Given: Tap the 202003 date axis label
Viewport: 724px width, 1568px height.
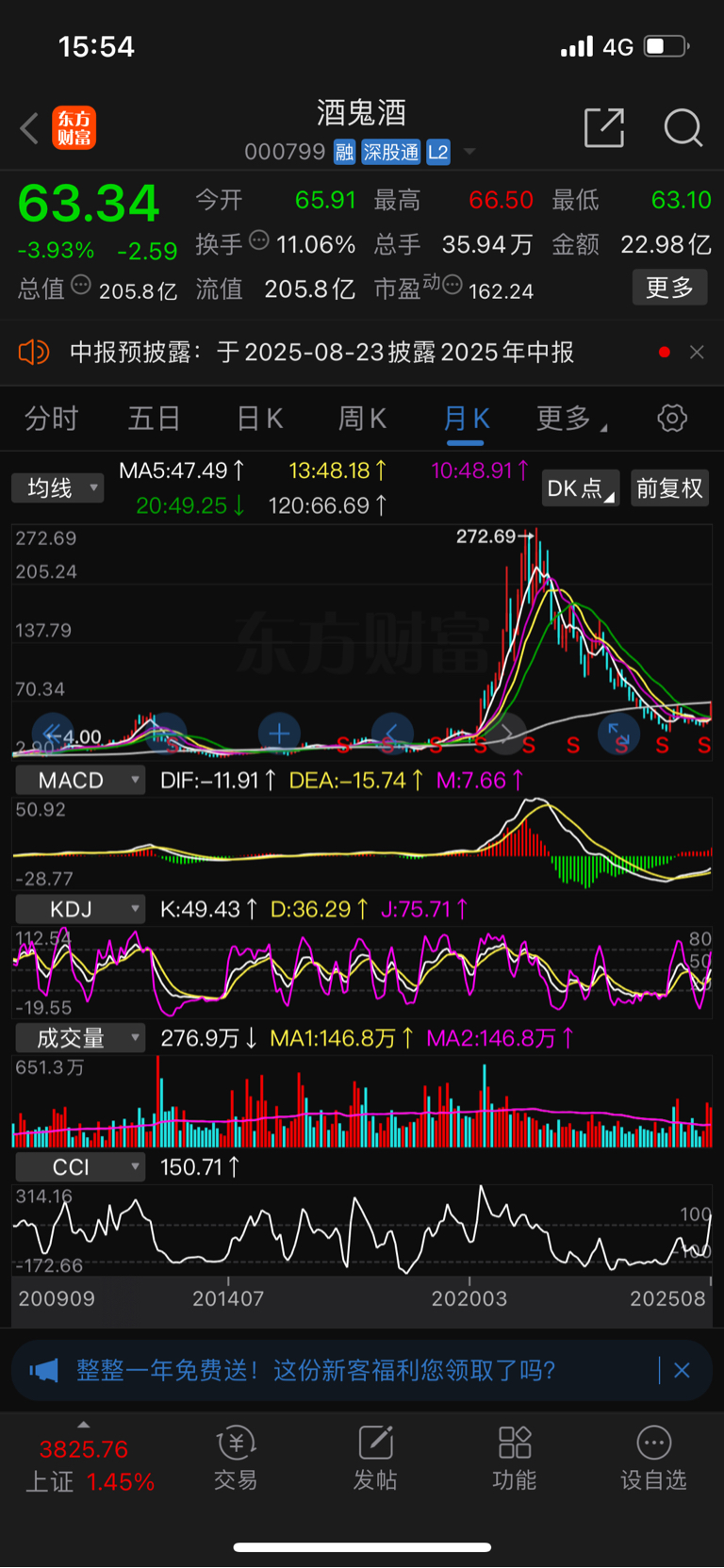Looking at the screenshot, I should [469, 1298].
